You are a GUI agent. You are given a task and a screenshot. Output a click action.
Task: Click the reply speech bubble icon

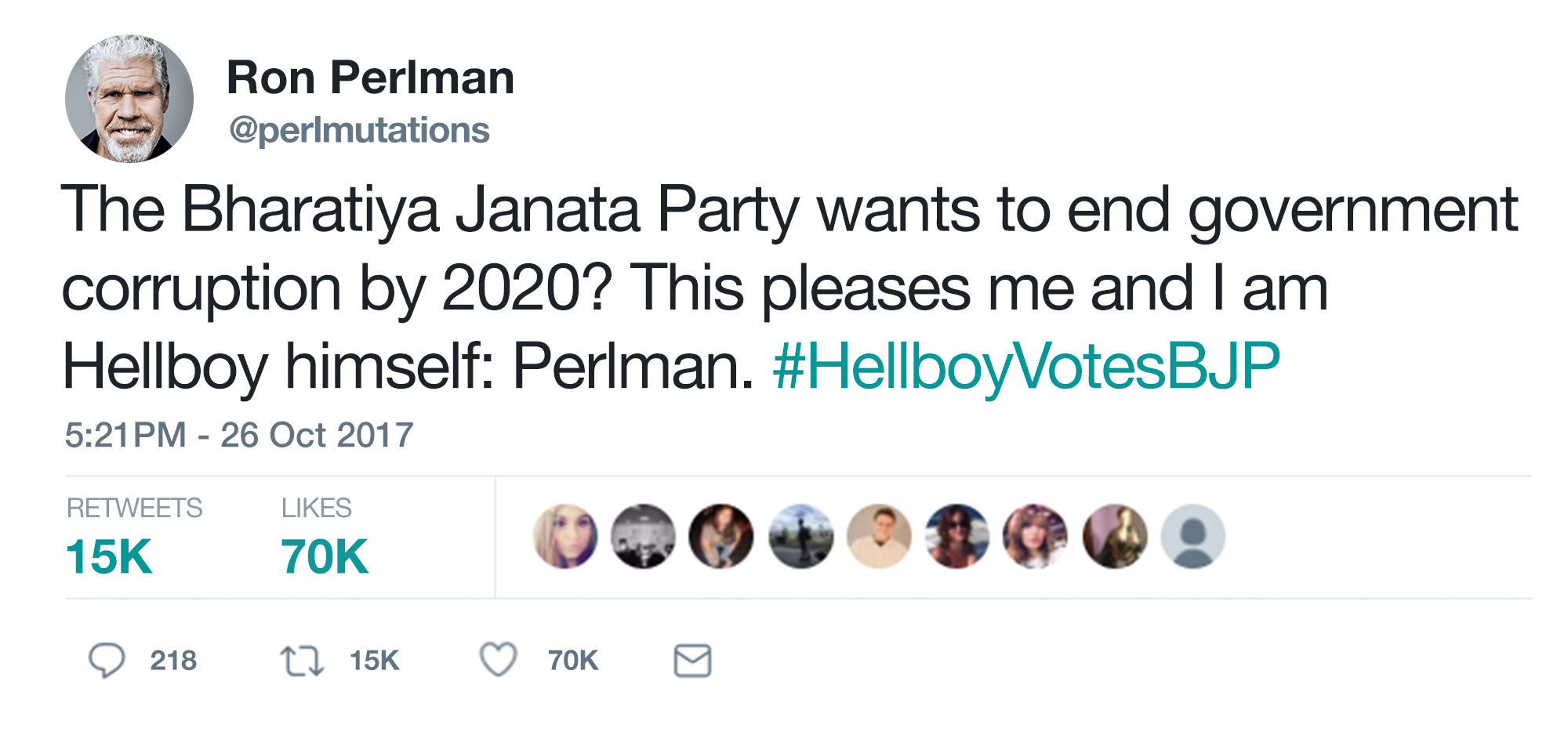tap(107, 661)
